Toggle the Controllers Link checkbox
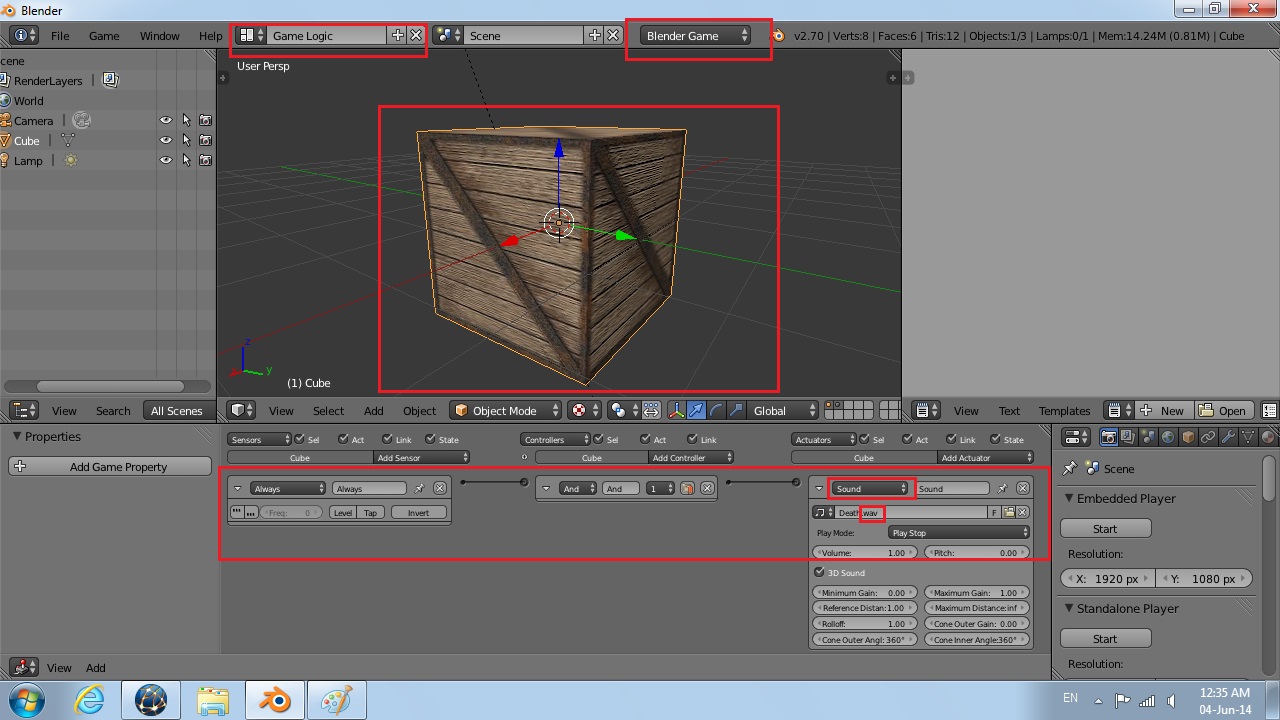Image resolution: width=1280 pixels, height=720 pixels. point(690,439)
